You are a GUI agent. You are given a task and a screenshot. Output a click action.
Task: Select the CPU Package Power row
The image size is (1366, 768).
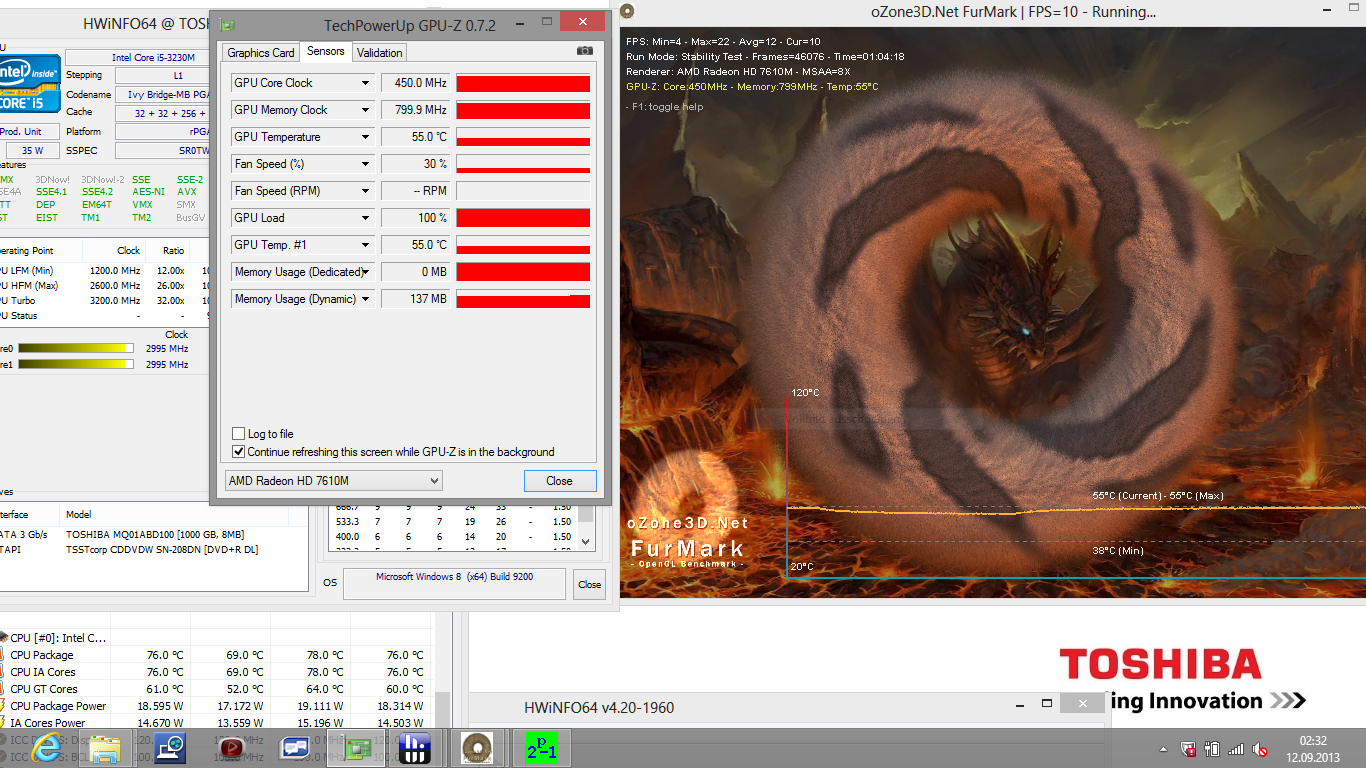click(x=217, y=706)
